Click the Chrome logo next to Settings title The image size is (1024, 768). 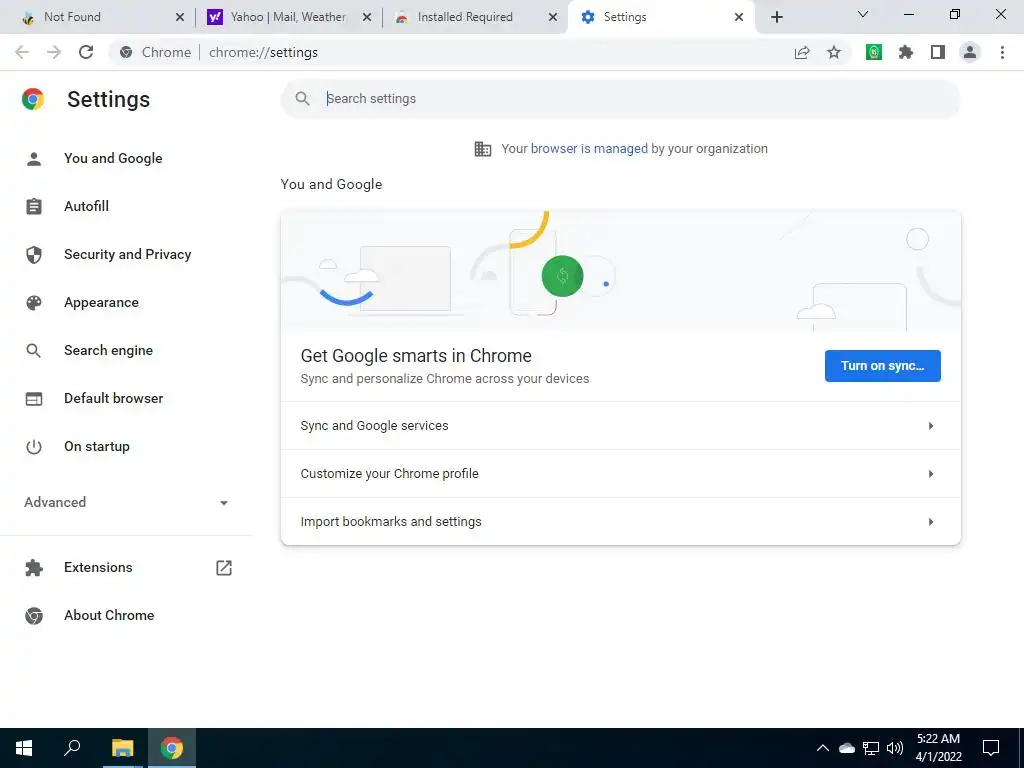(33, 99)
